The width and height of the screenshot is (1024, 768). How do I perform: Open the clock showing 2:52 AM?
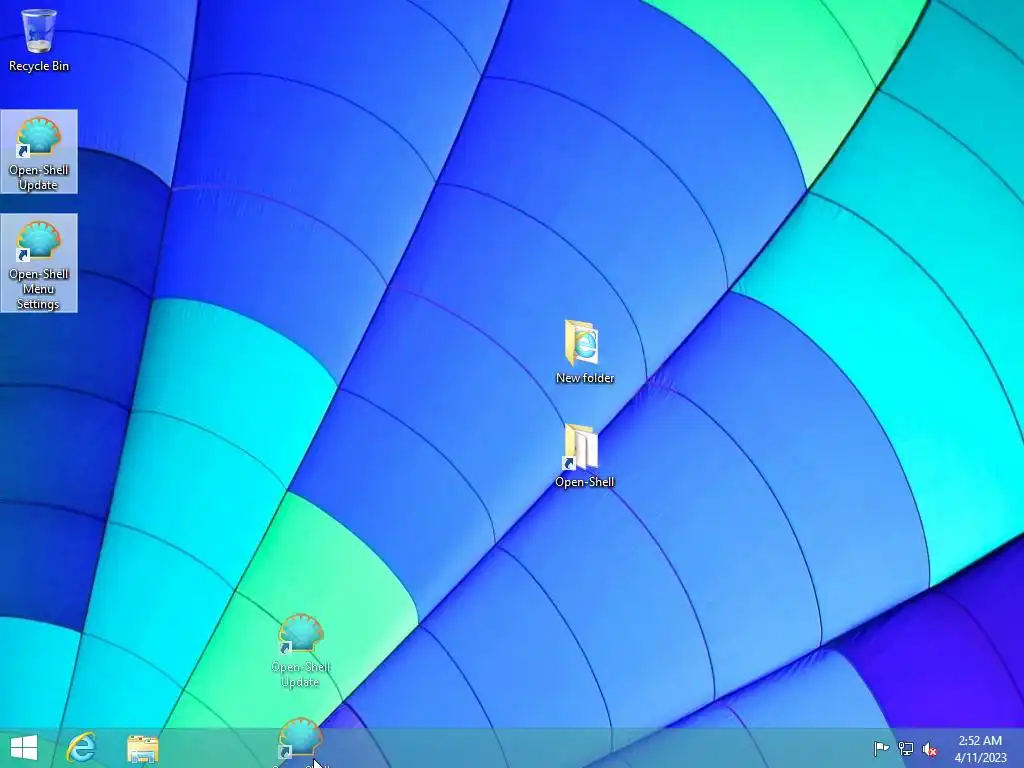tap(980, 748)
